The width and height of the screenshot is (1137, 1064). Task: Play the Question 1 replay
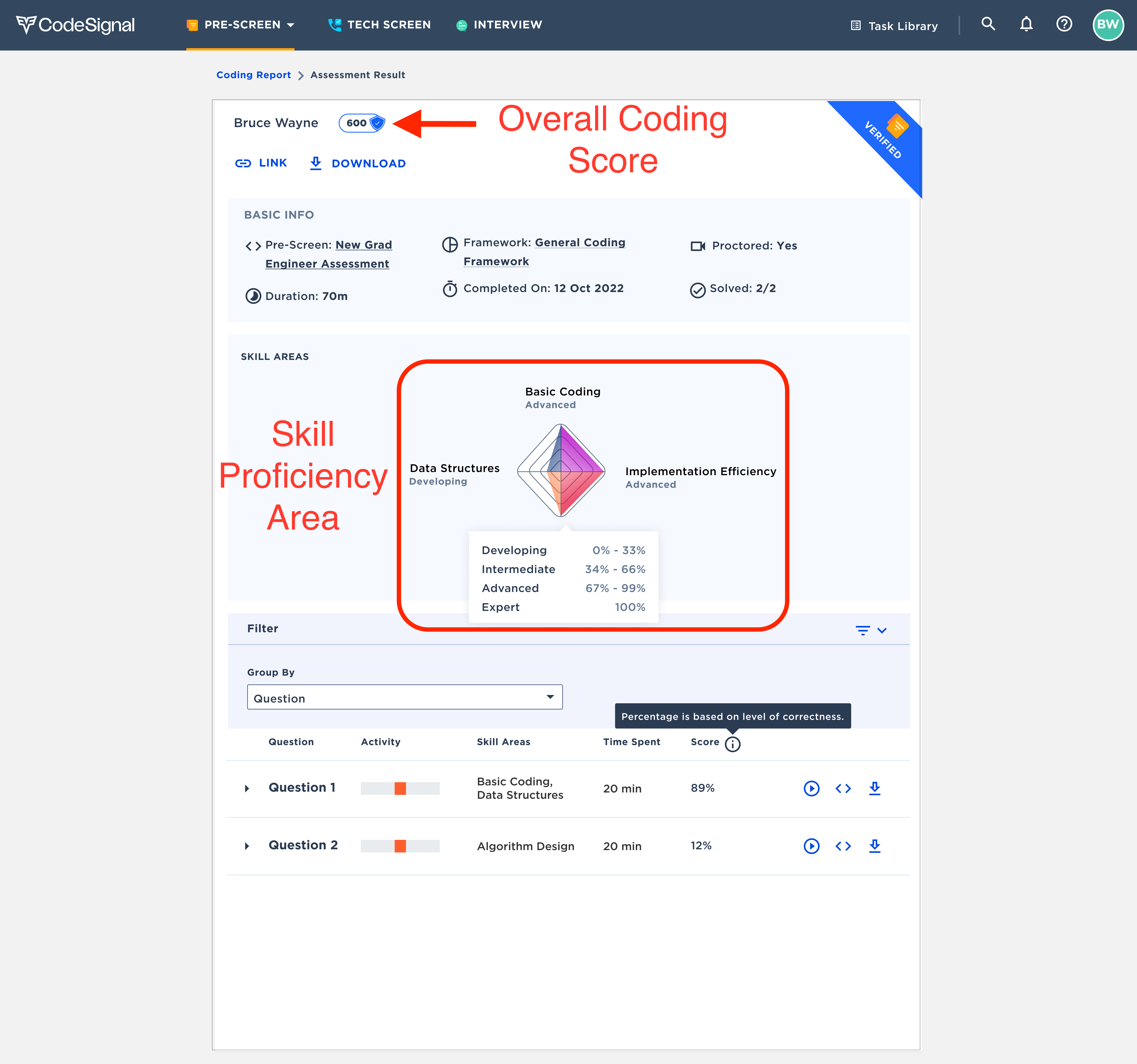[811, 788]
